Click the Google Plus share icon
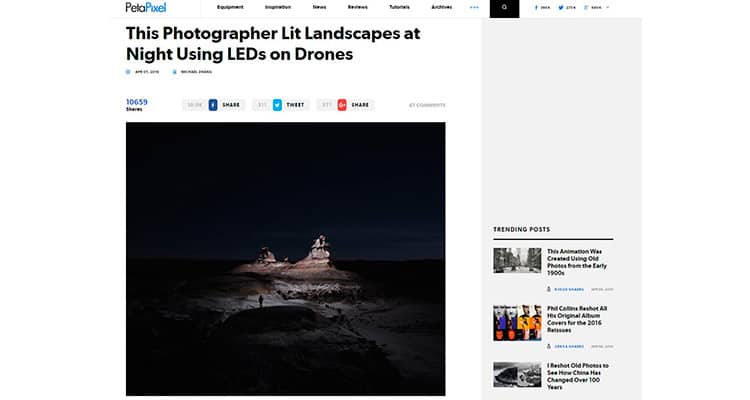Screen dimensions: 750x400 [x=342, y=104]
